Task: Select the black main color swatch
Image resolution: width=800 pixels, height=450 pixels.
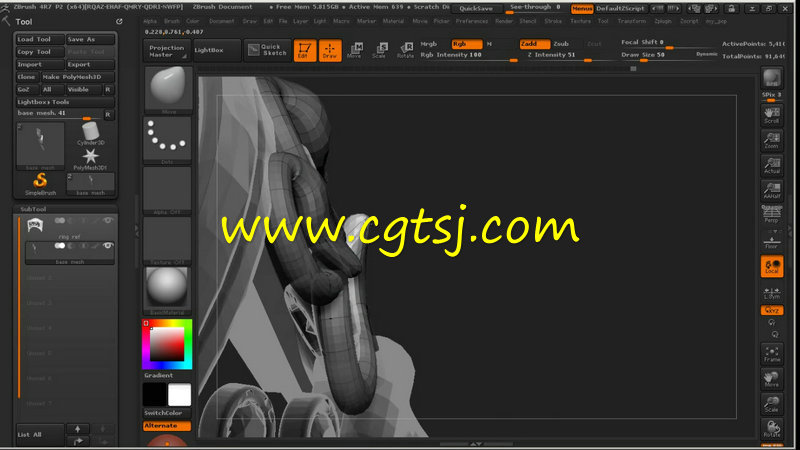Action: 155,394
